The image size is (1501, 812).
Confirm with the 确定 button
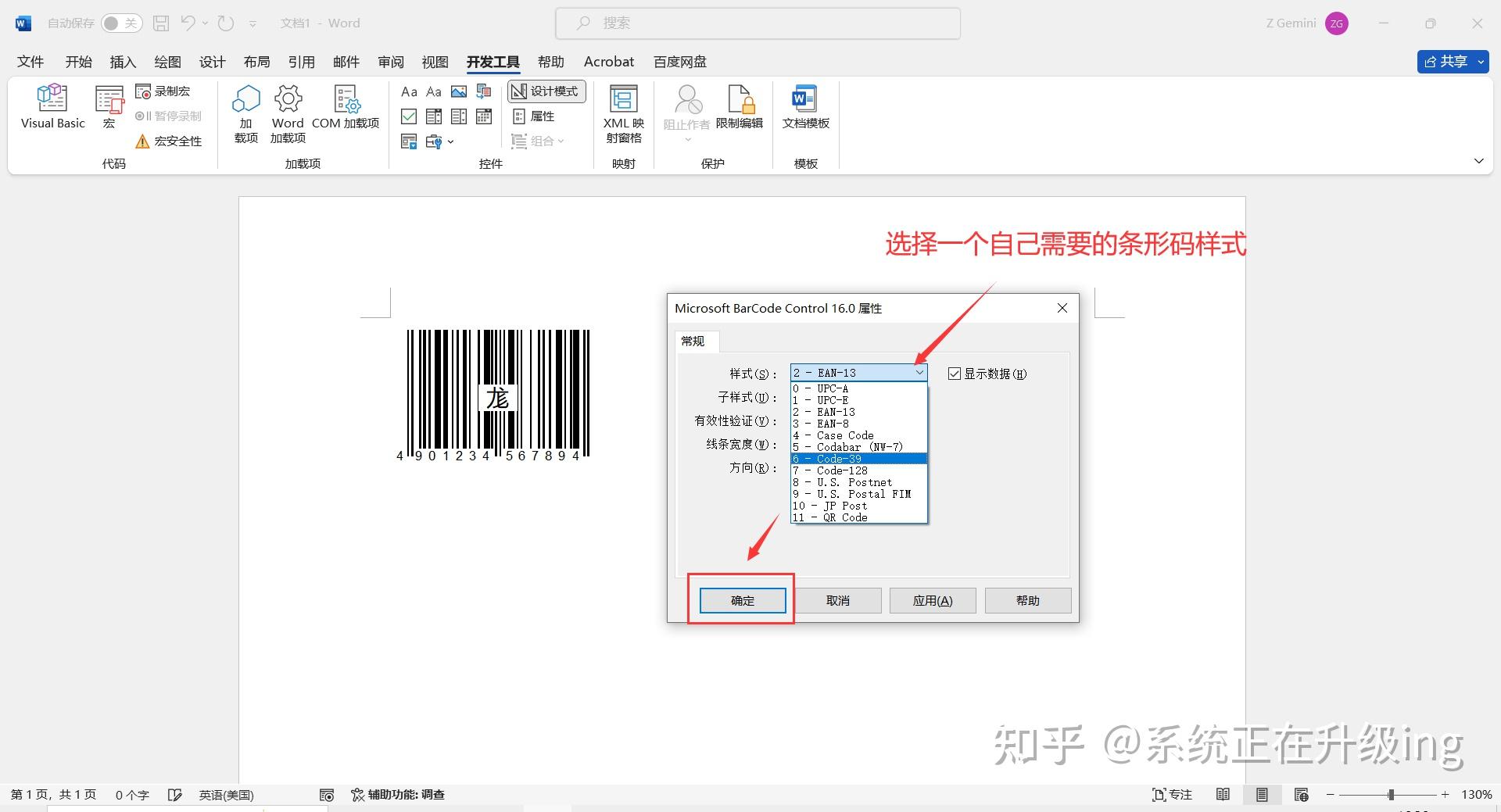coord(743,600)
